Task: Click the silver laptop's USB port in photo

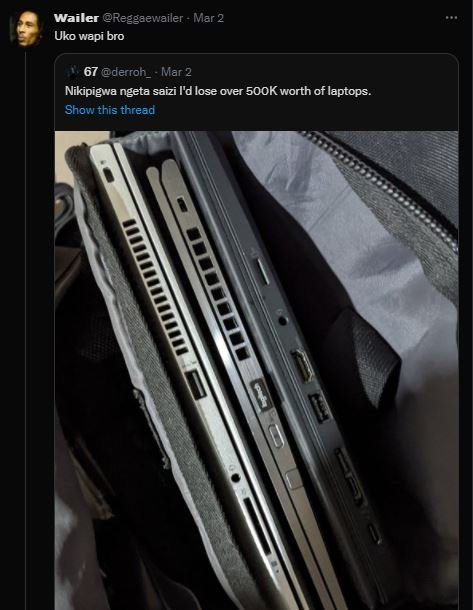Action: pyautogui.click(x=196, y=385)
